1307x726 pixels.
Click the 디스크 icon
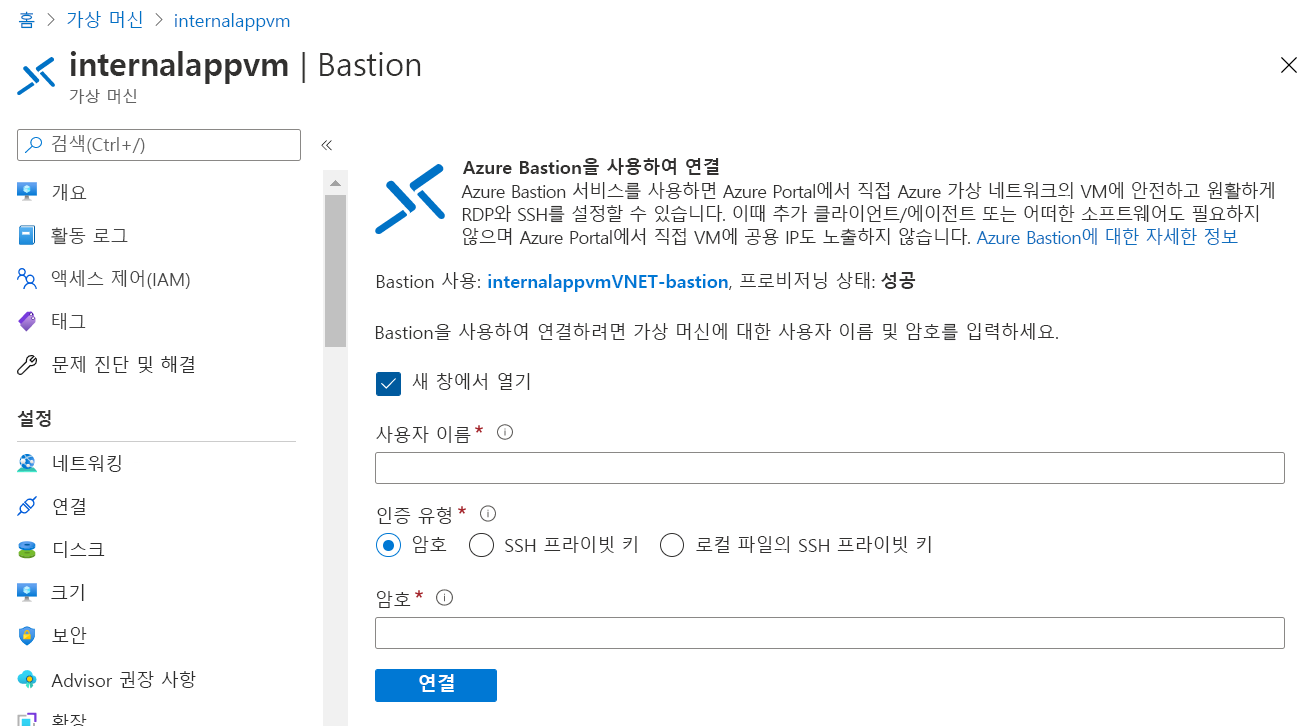coord(27,549)
